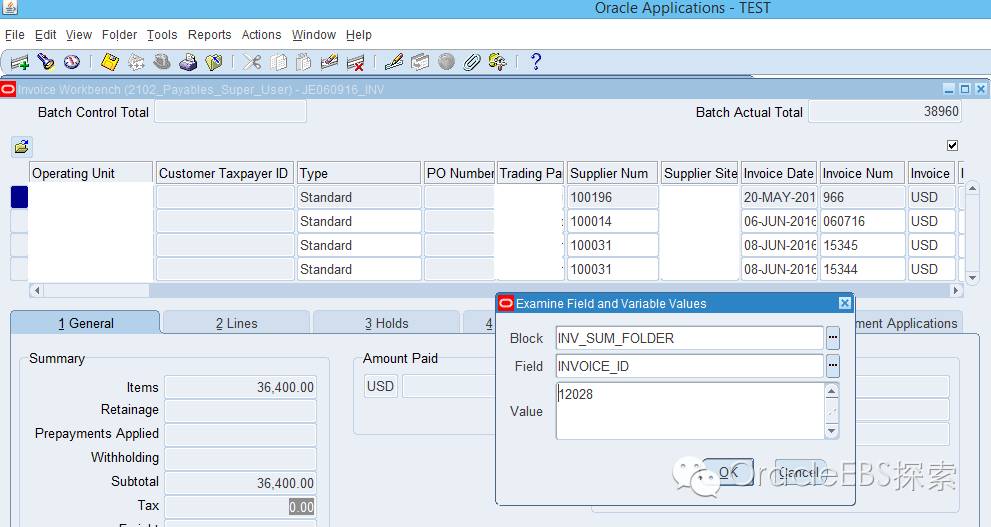
Task: Click the Field input INVOICE_ID
Action: coord(690,366)
